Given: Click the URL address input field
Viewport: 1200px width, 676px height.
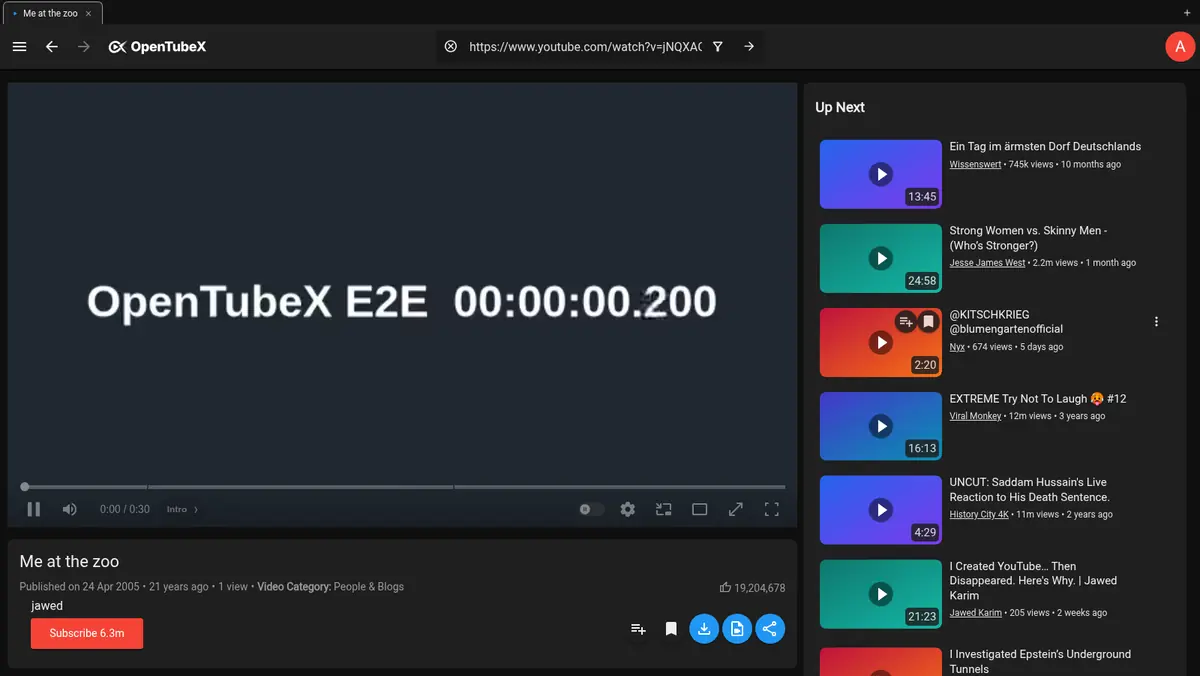Looking at the screenshot, I should tap(585, 47).
